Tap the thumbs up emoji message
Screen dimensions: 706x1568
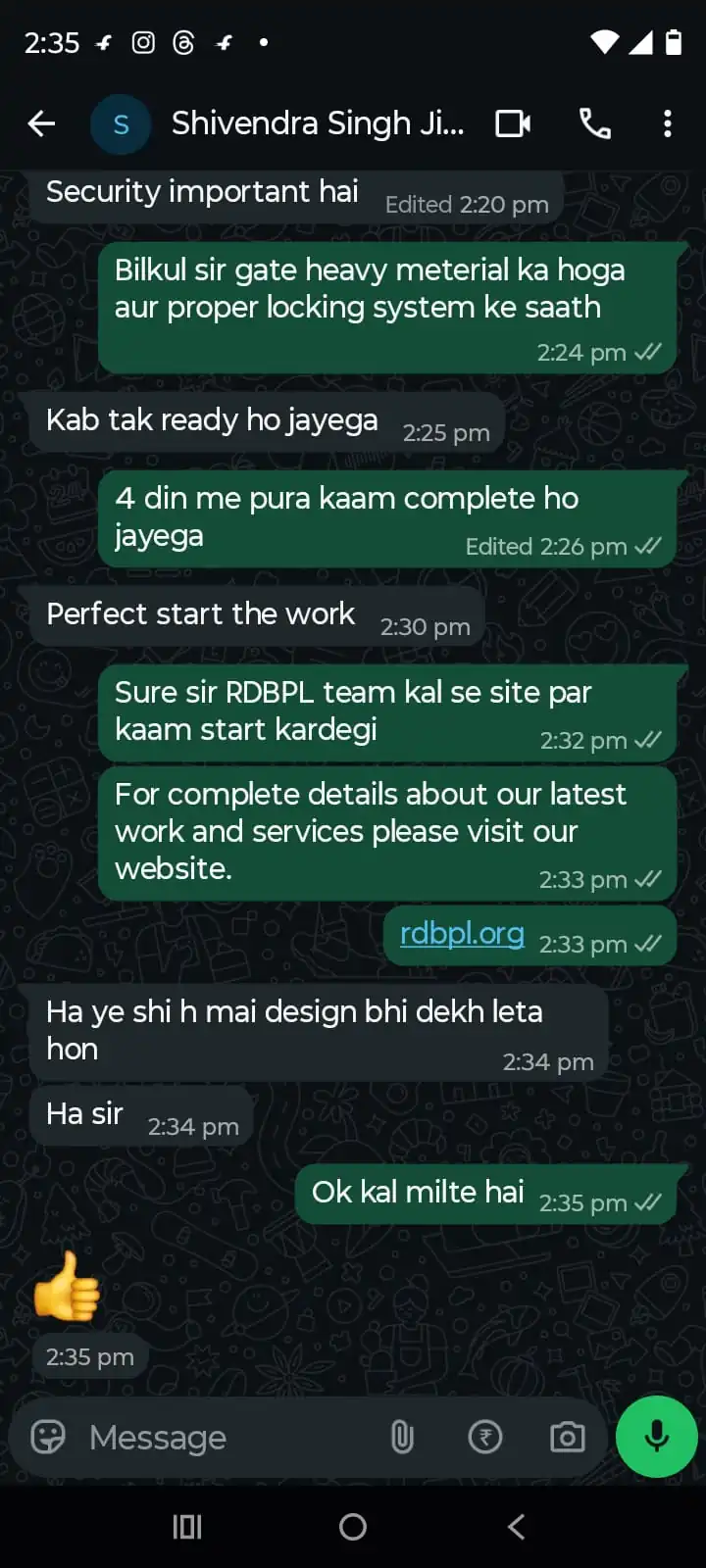click(67, 1286)
